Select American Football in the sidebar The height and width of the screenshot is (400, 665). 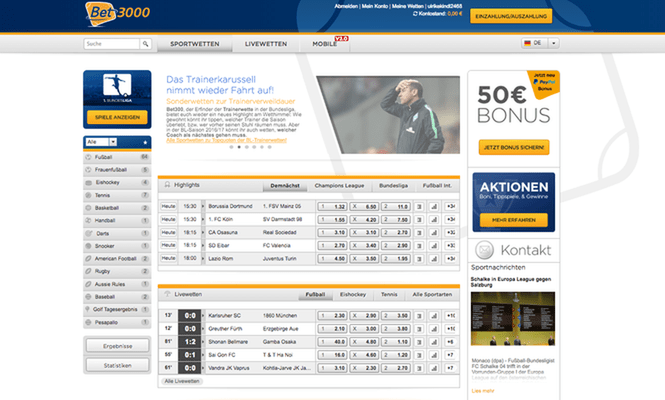click(x=117, y=259)
